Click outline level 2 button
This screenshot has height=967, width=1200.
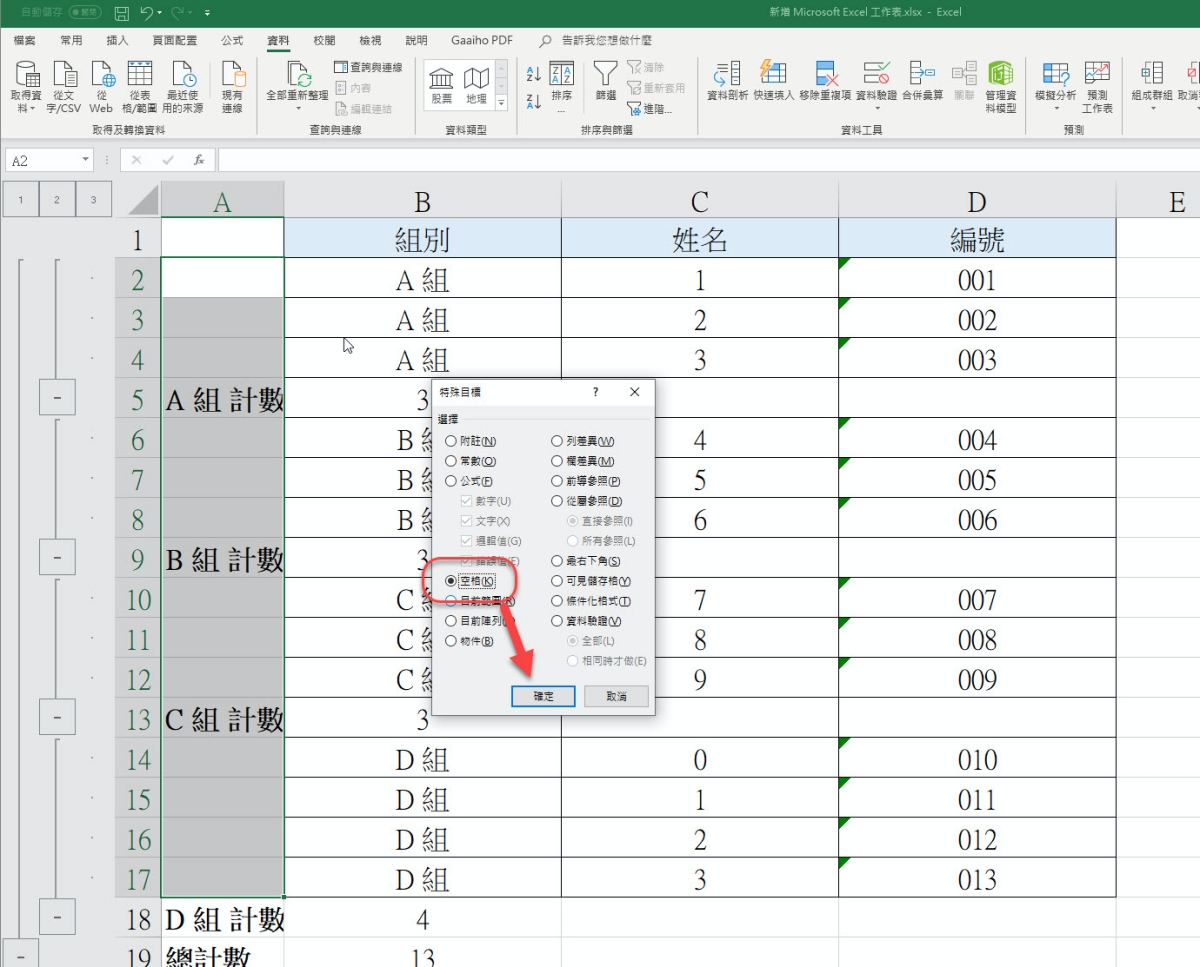click(x=57, y=200)
